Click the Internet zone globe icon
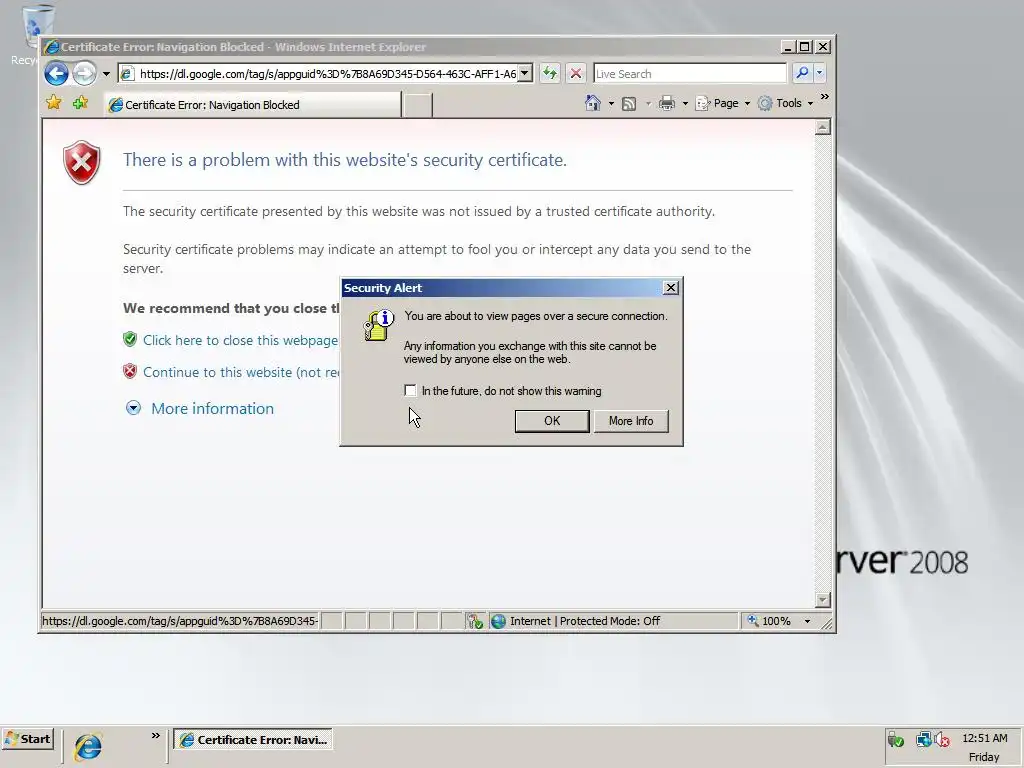1024x768 pixels. (498, 621)
